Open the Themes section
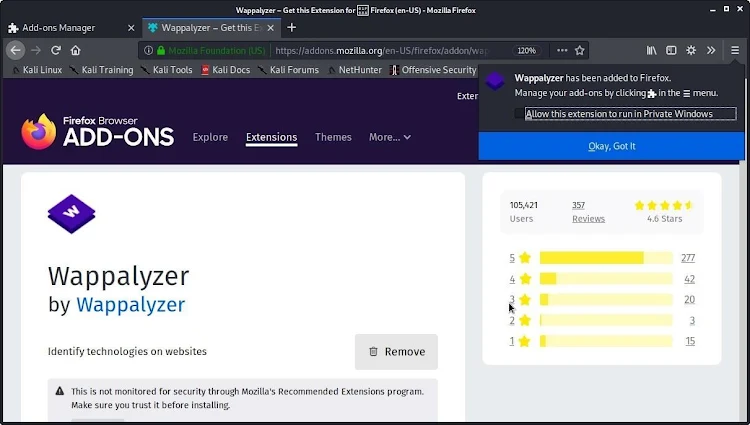750x425 pixels. point(333,137)
